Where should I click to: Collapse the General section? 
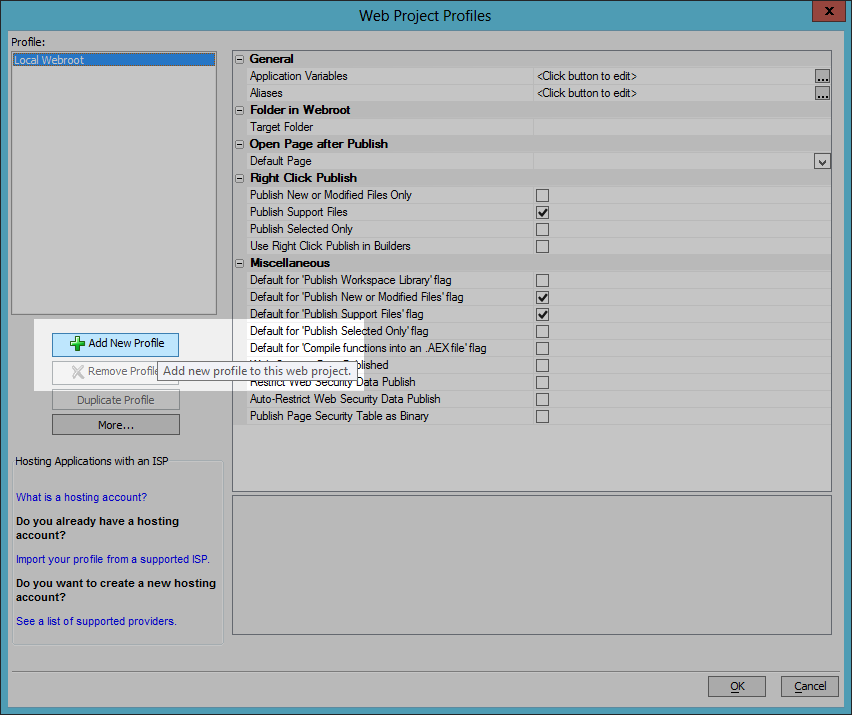(x=240, y=59)
